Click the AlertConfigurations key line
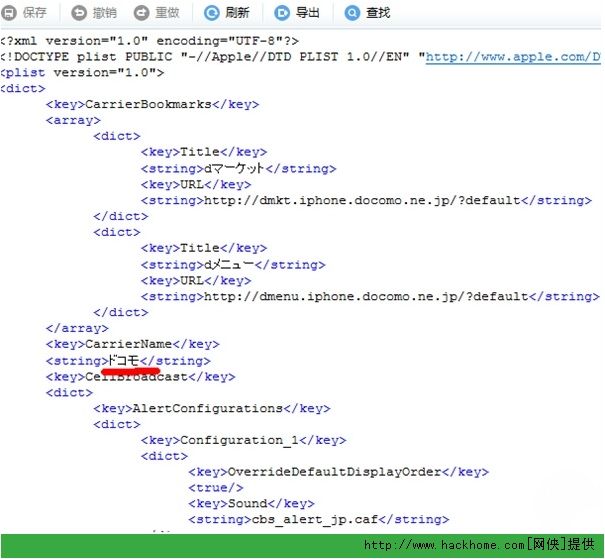The image size is (605, 559). [x=212, y=408]
